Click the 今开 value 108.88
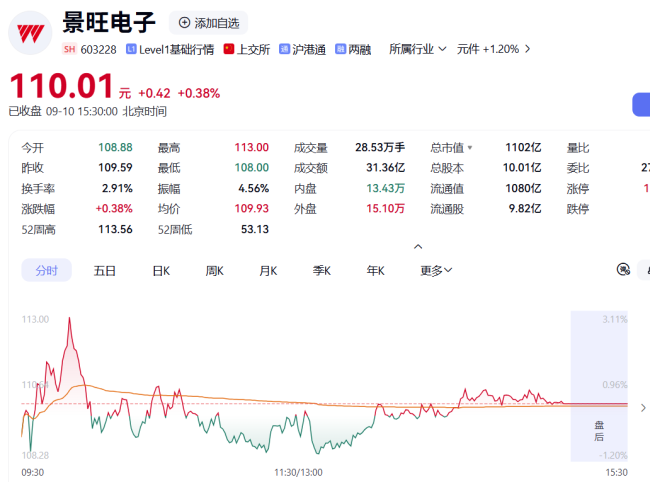650x482 pixels. pyautogui.click(x=115, y=148)
